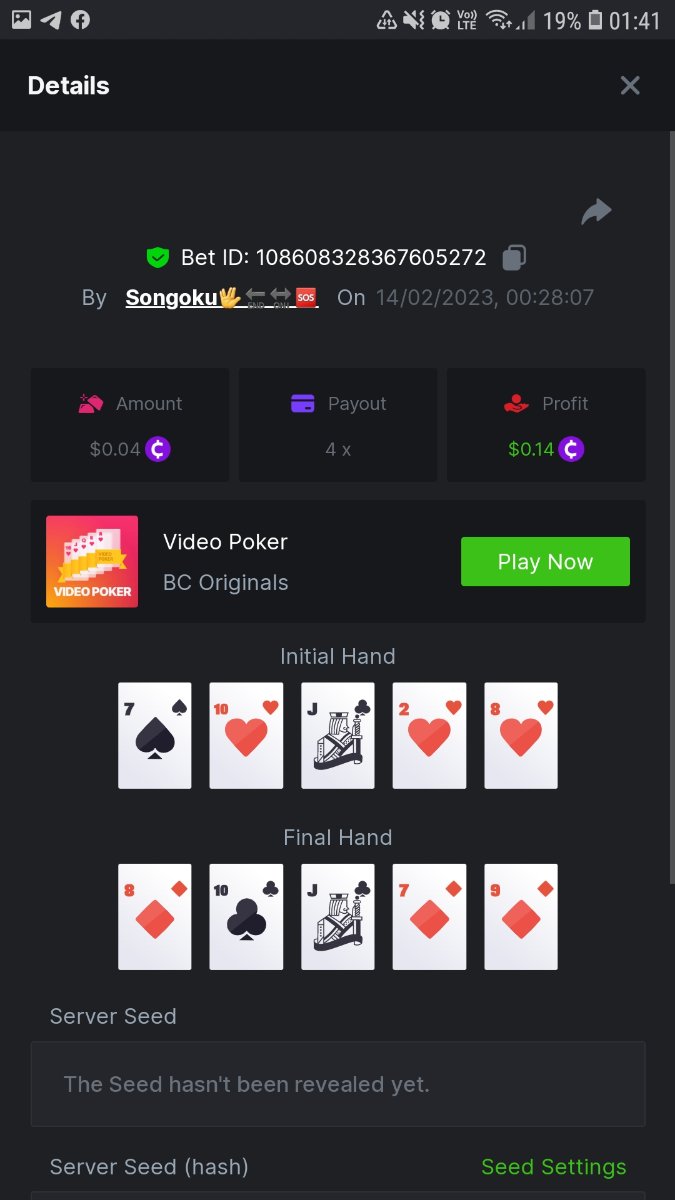Close the Details panel with X

point(630,86)
